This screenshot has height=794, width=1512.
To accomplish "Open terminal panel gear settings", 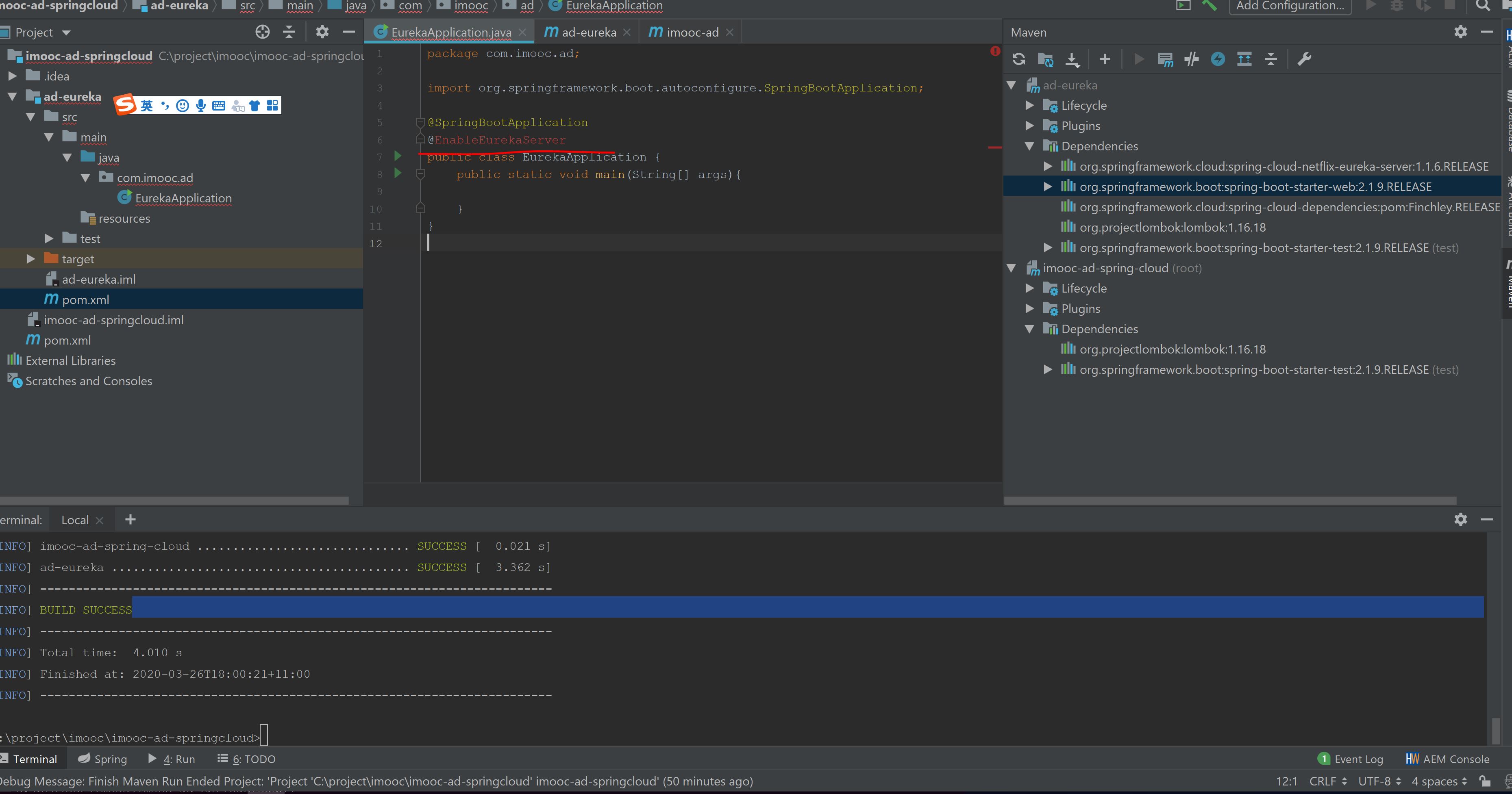I will 1460,519.
